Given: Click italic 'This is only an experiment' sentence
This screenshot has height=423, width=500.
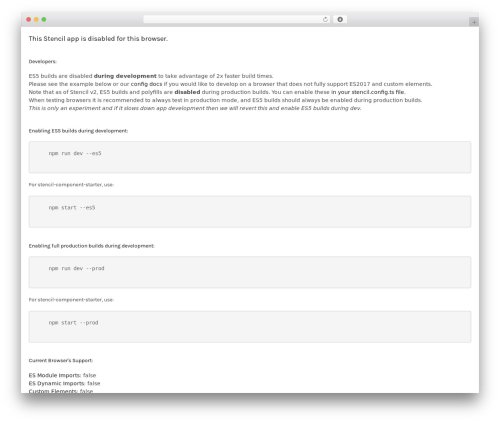Looking at the screenshot, I should click(x=195, y=108).
